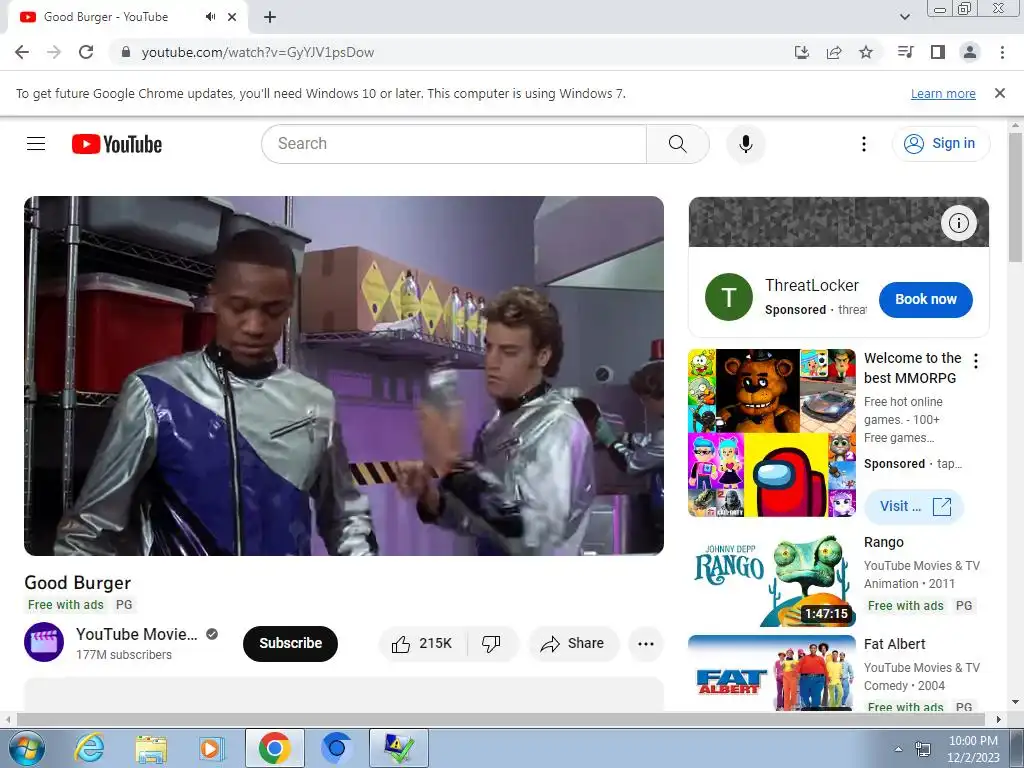Open the Rango movie thumbnail
Screen dimensions: 1024x768
(x=771, y=581)
